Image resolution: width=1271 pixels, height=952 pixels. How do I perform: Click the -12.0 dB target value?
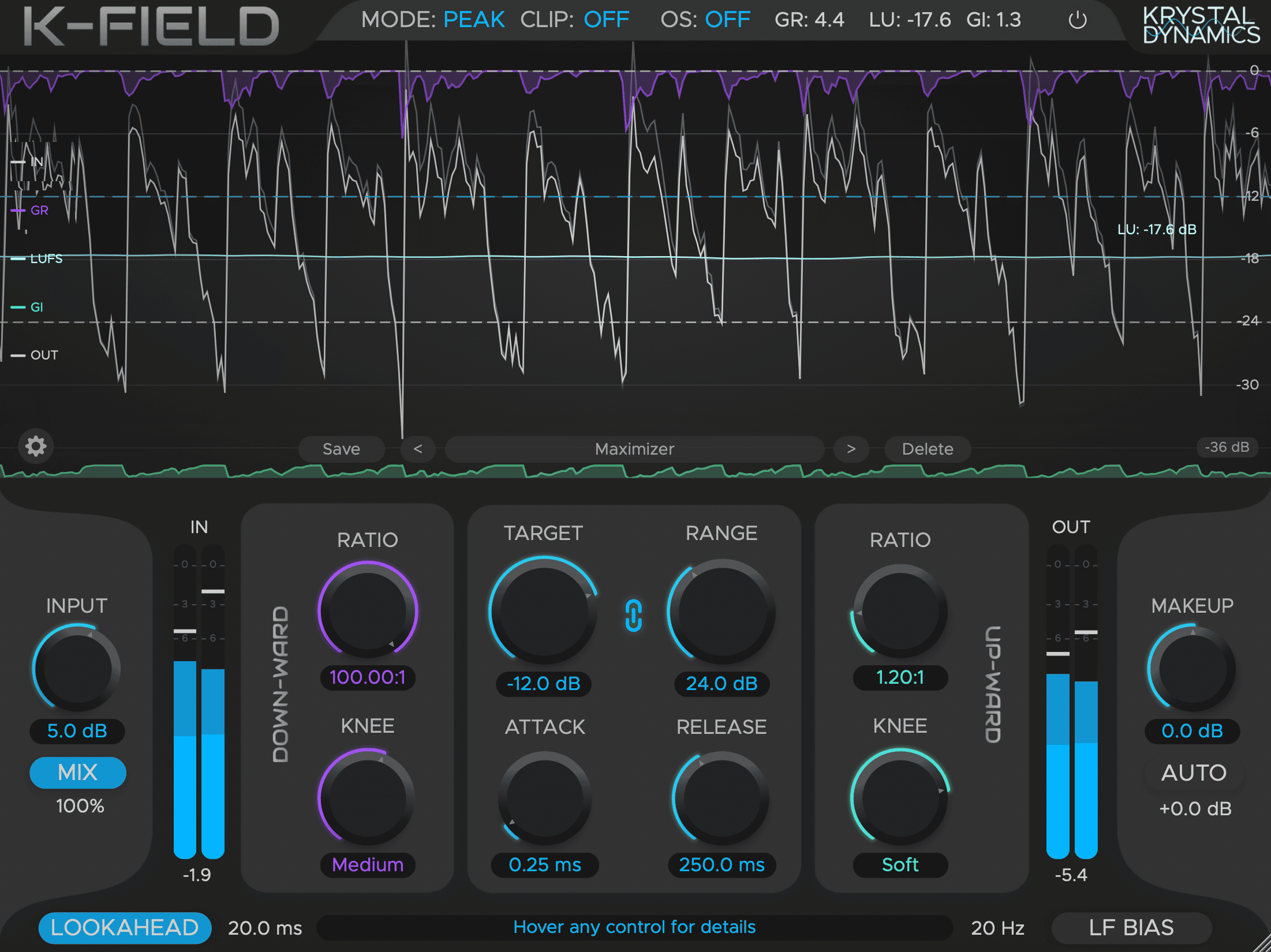(x=543, y=684)
